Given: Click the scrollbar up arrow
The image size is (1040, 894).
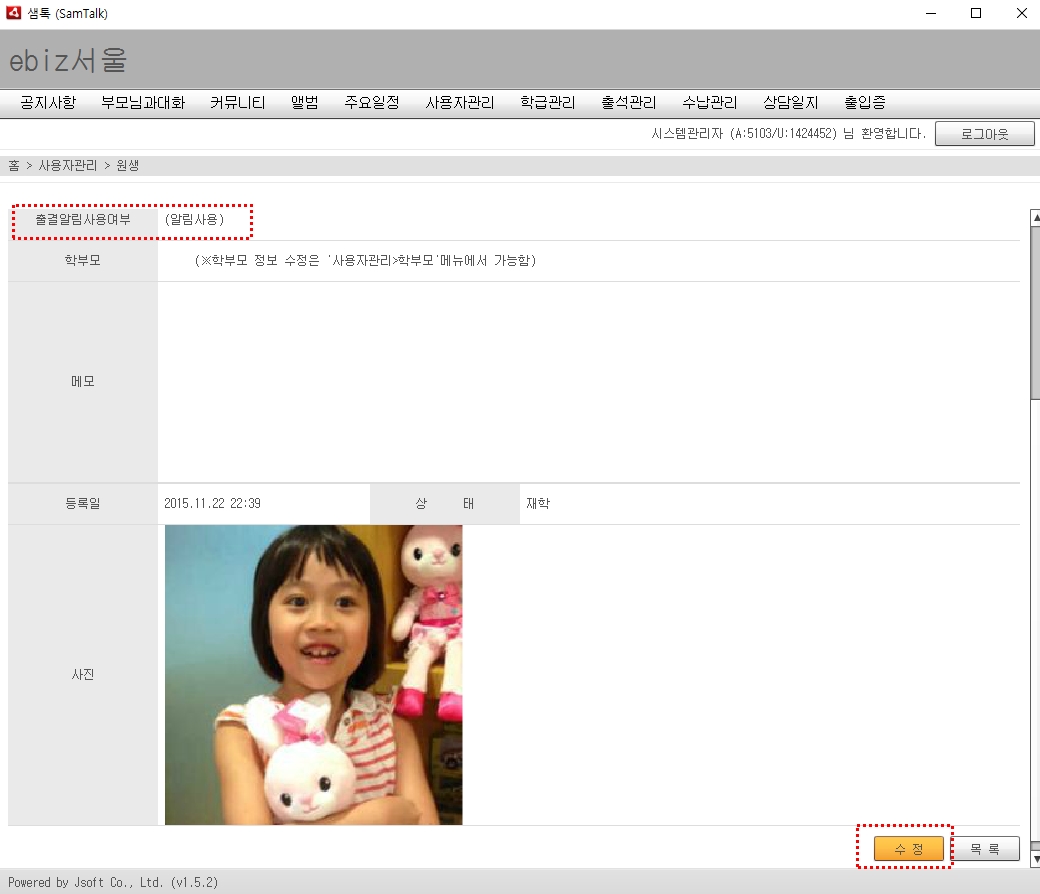Looking at the screenshot, I should point(1035,217).
